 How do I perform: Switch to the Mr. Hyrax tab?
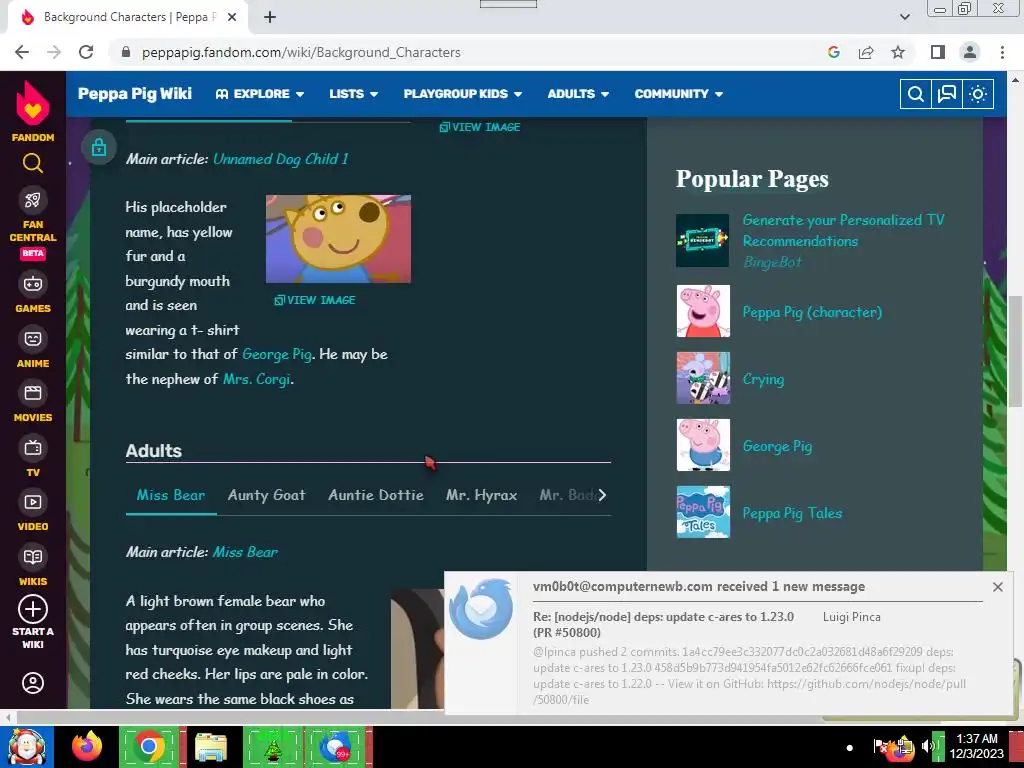[x=481, y=496]
